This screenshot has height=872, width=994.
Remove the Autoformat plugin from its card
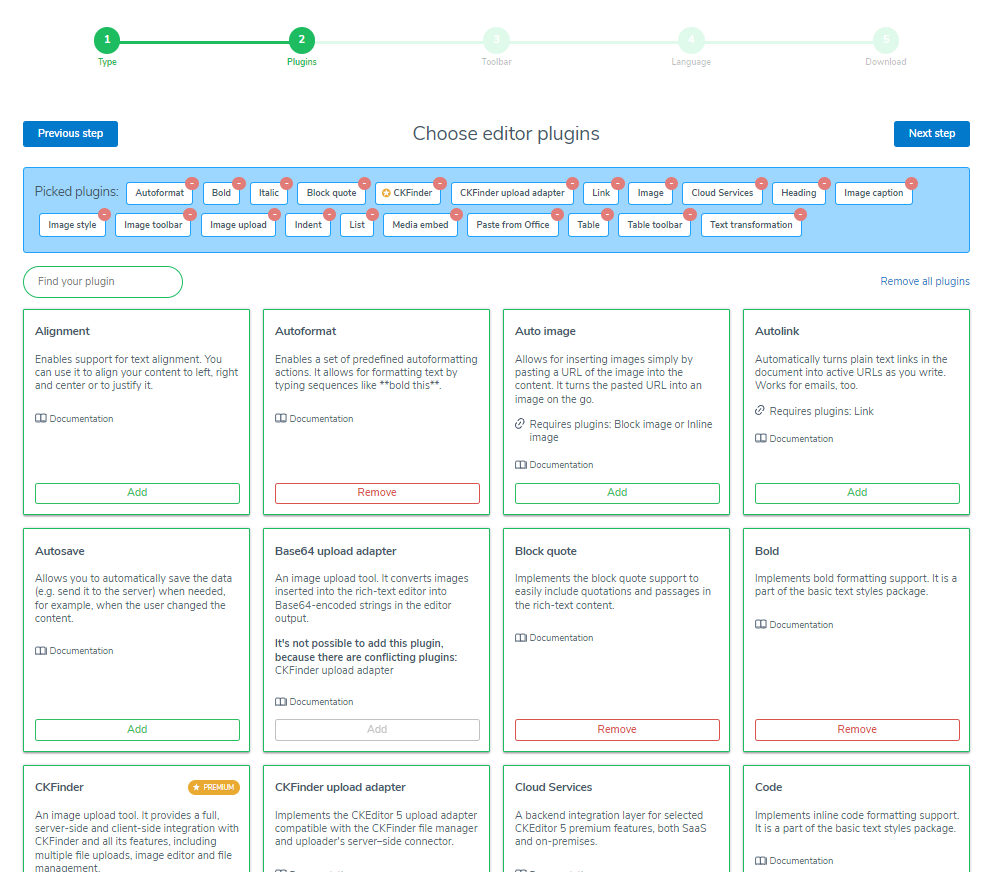(377, 493)
